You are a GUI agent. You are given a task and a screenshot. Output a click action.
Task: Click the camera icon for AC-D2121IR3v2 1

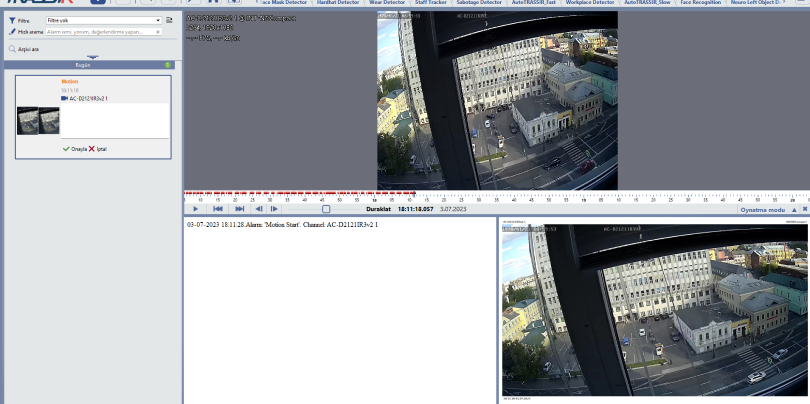click(x=64, y=98)
